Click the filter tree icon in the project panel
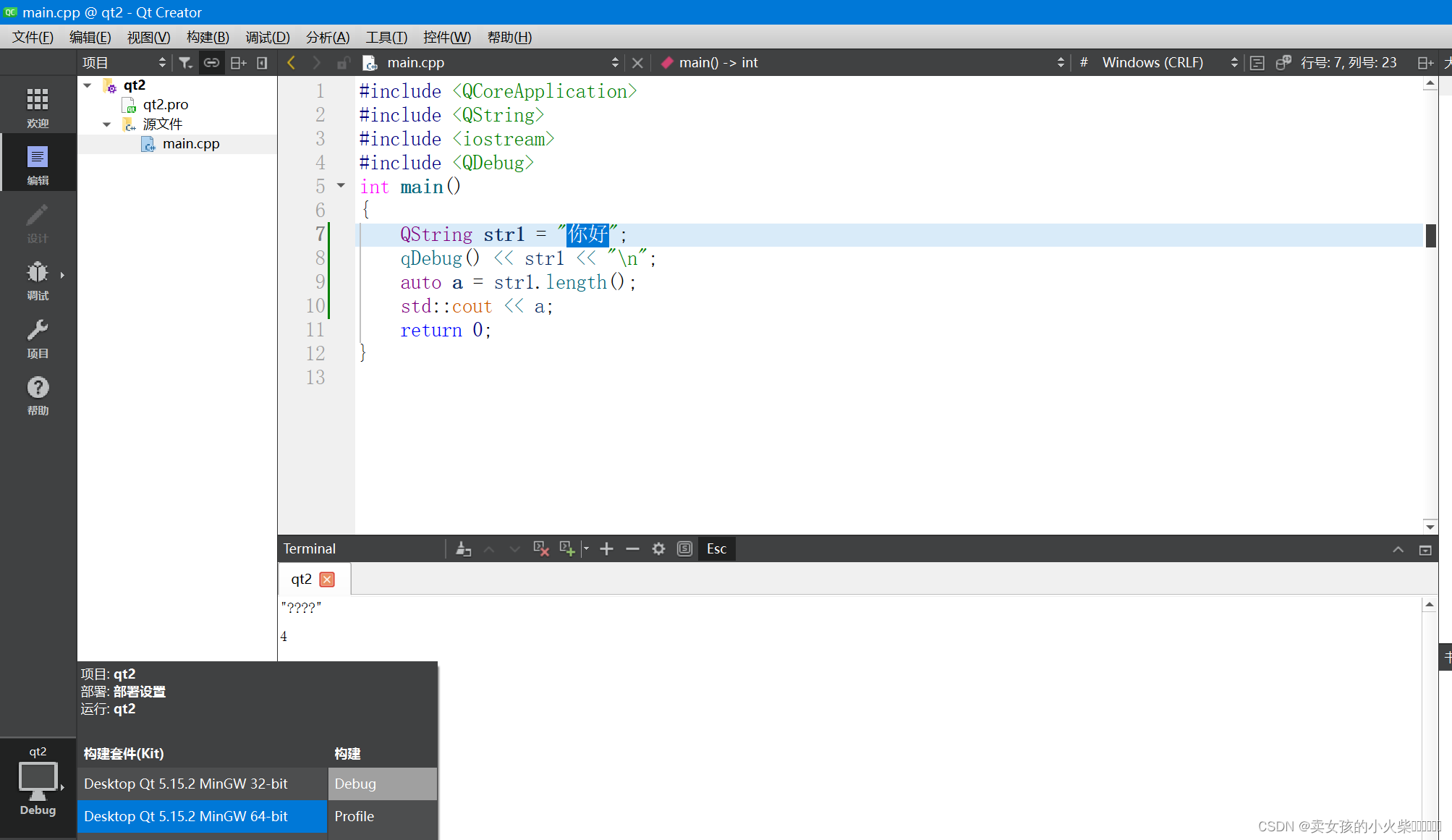 [x=185, y=63]
